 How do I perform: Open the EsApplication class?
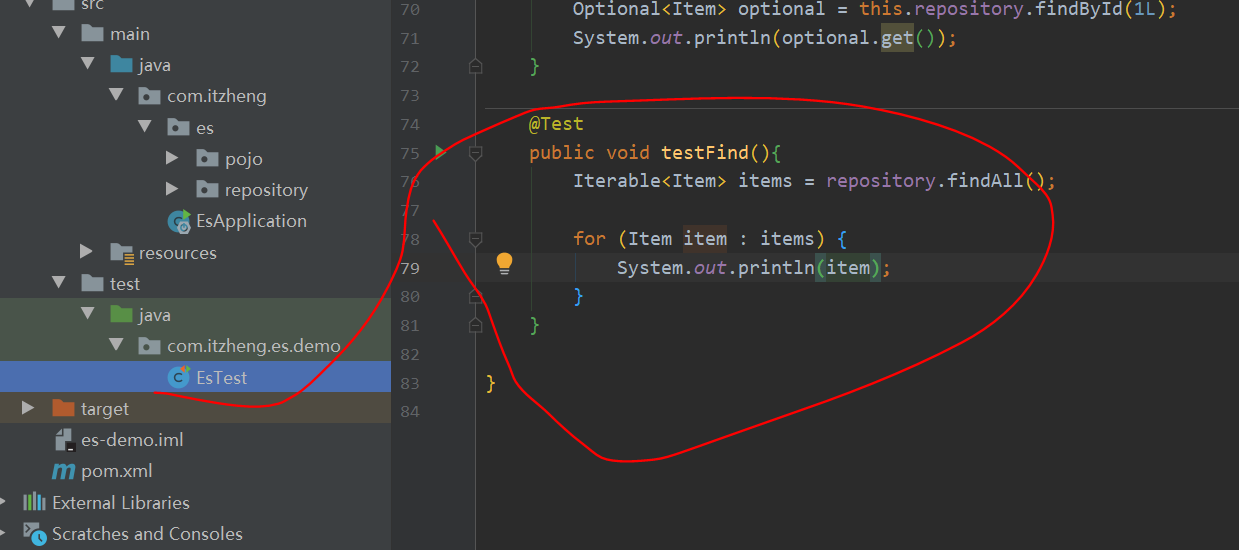pos(252,221)
